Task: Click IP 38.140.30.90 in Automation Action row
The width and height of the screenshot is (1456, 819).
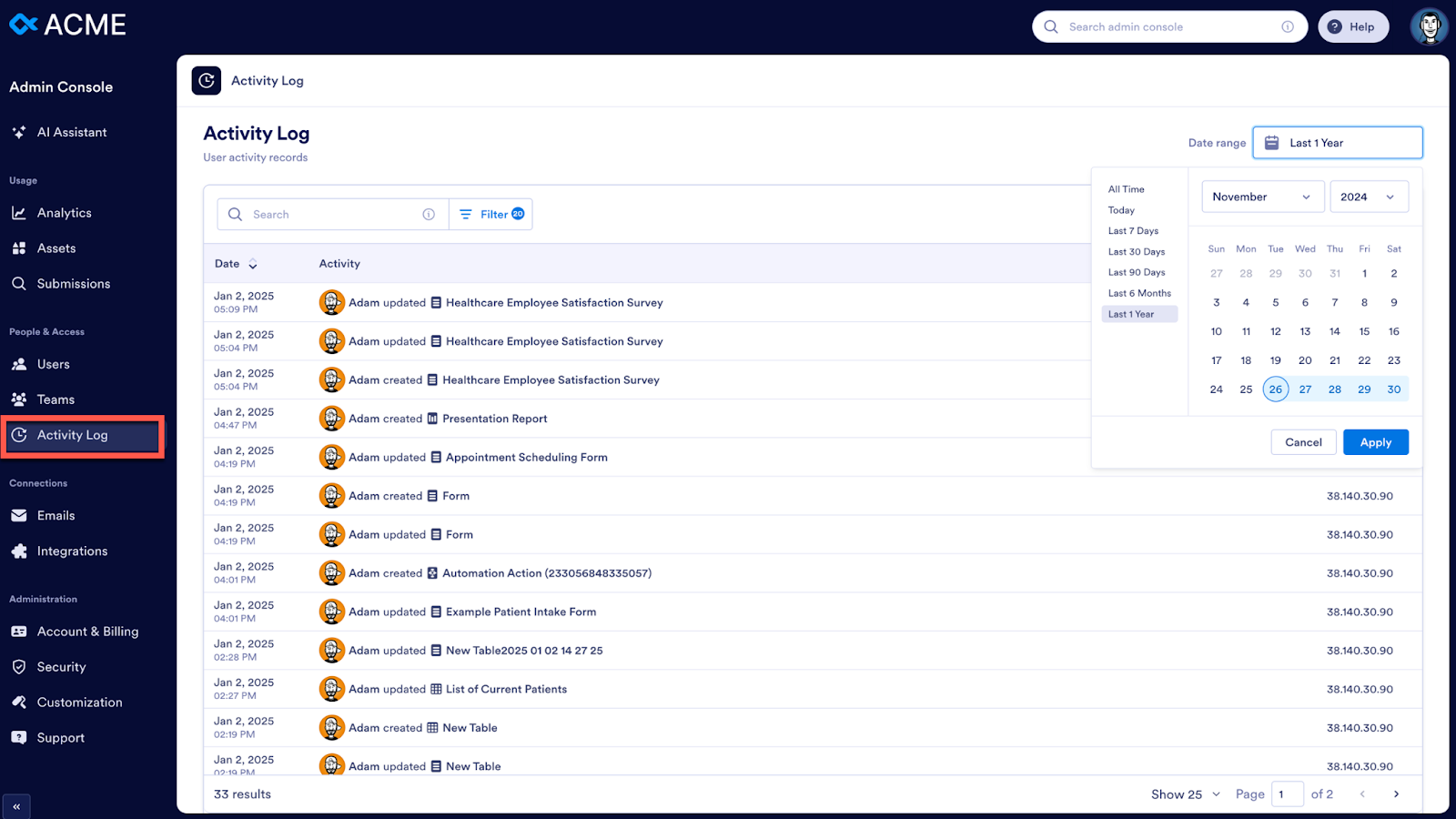Action: pyautogui.click(x=1360, y=573)
